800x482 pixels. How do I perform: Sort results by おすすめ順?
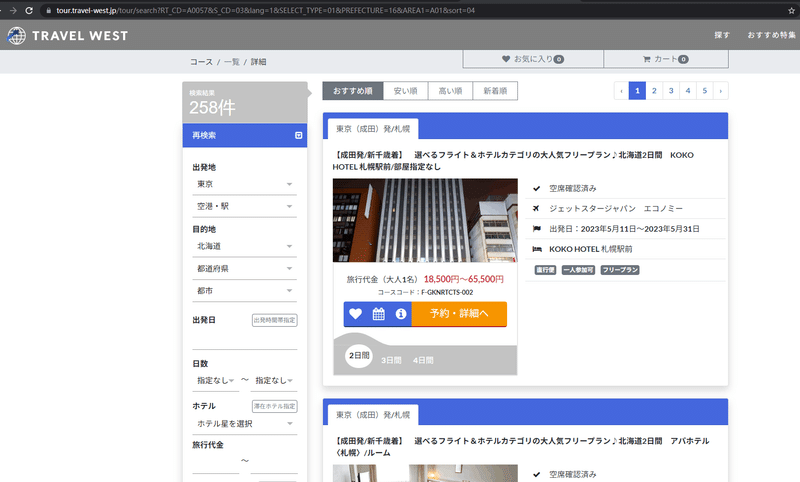coord(353,91)
